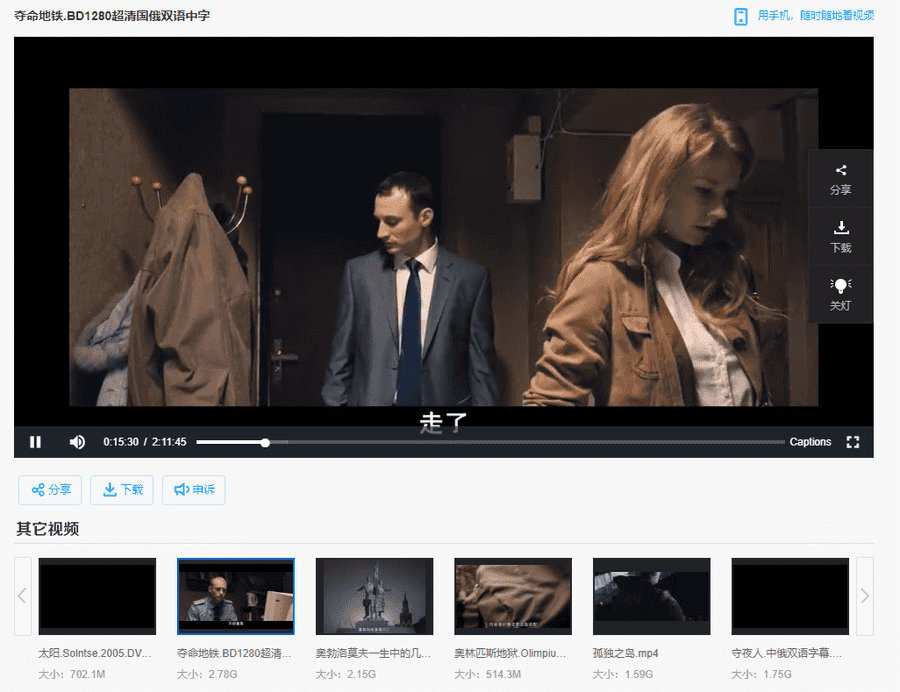Click the 大小: 2.15G size text

click(346, 674)
